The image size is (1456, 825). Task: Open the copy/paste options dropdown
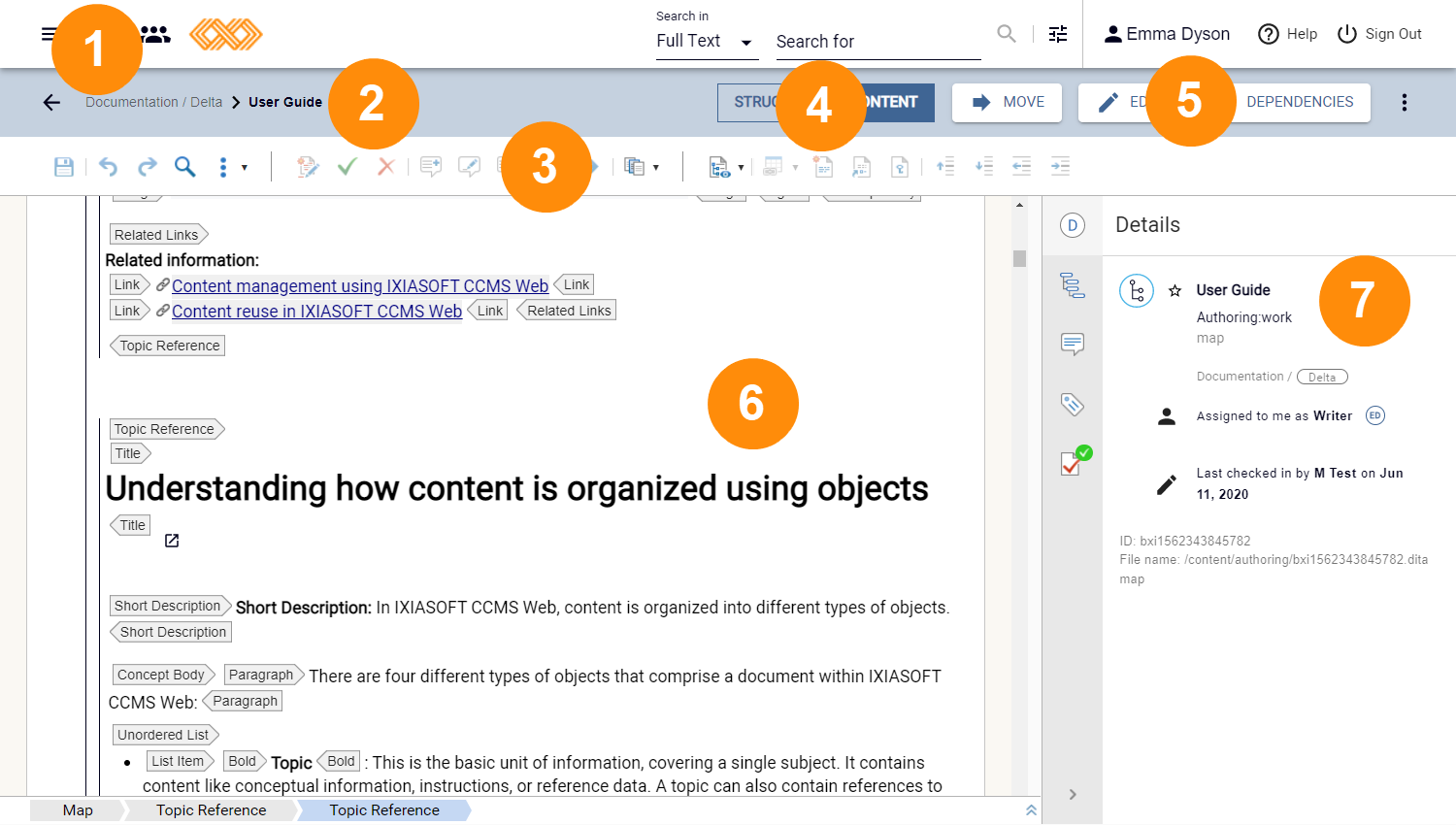pos(642,167)
